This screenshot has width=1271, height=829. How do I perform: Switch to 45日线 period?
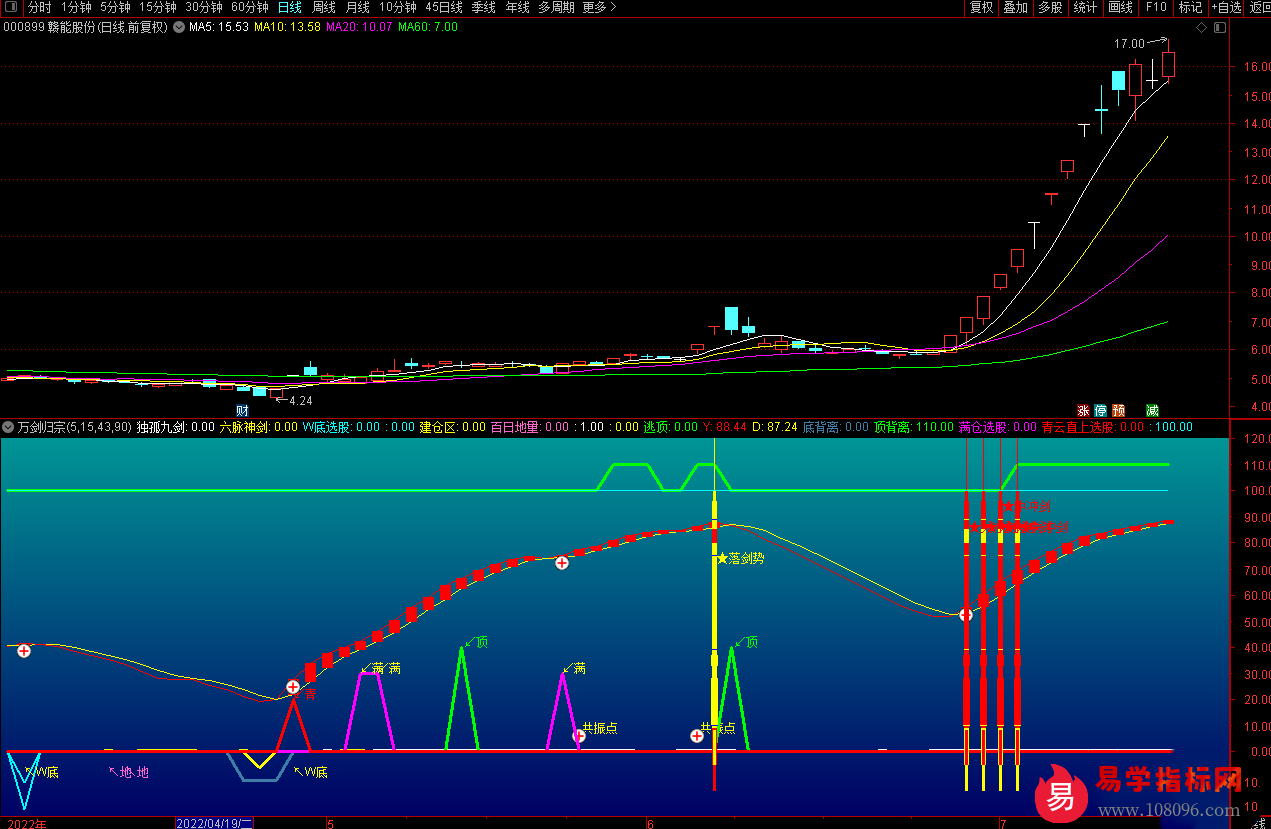[x=444, y=7]
